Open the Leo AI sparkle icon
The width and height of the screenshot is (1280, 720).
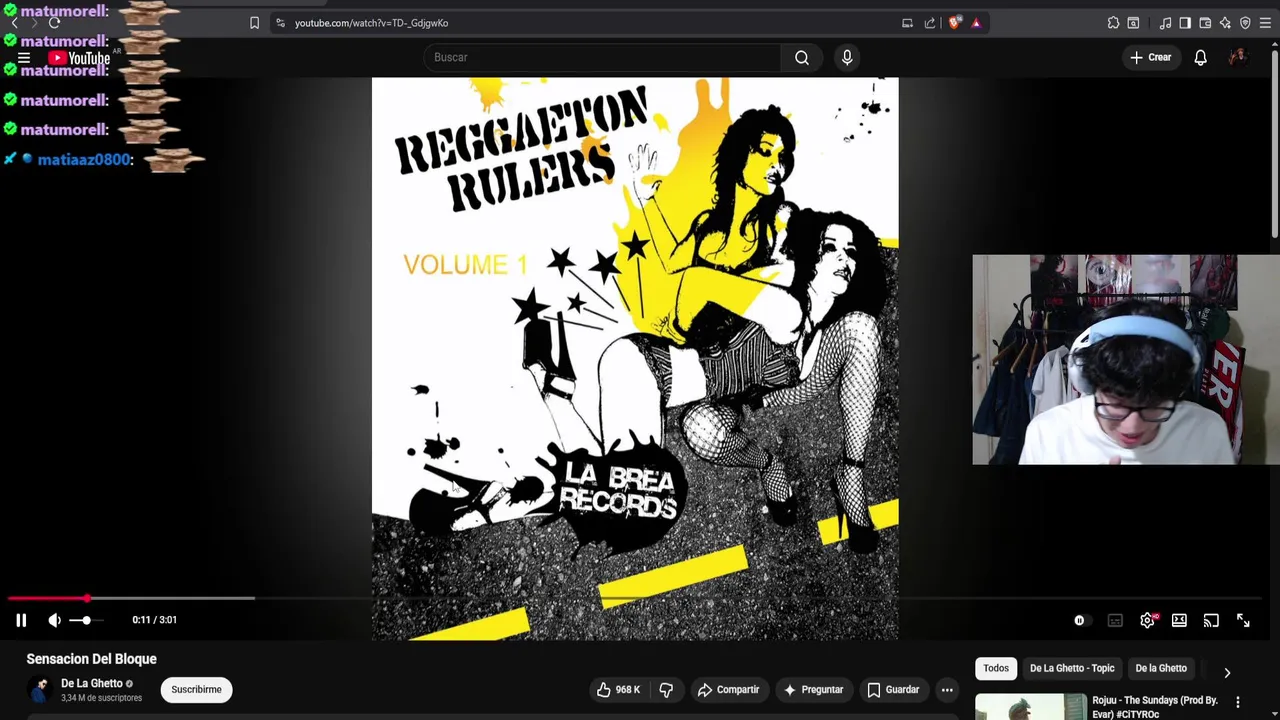pos(1225,23)
